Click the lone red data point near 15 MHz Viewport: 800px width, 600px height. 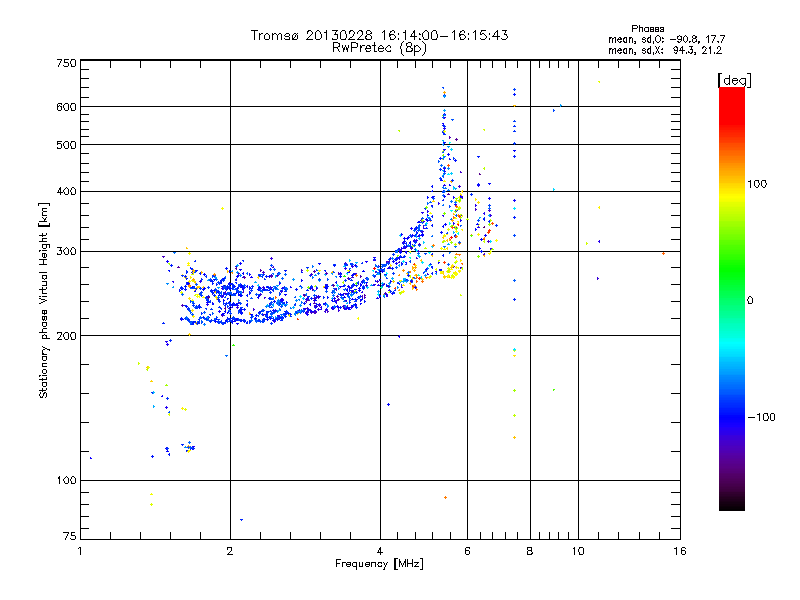tap(663, 254)
